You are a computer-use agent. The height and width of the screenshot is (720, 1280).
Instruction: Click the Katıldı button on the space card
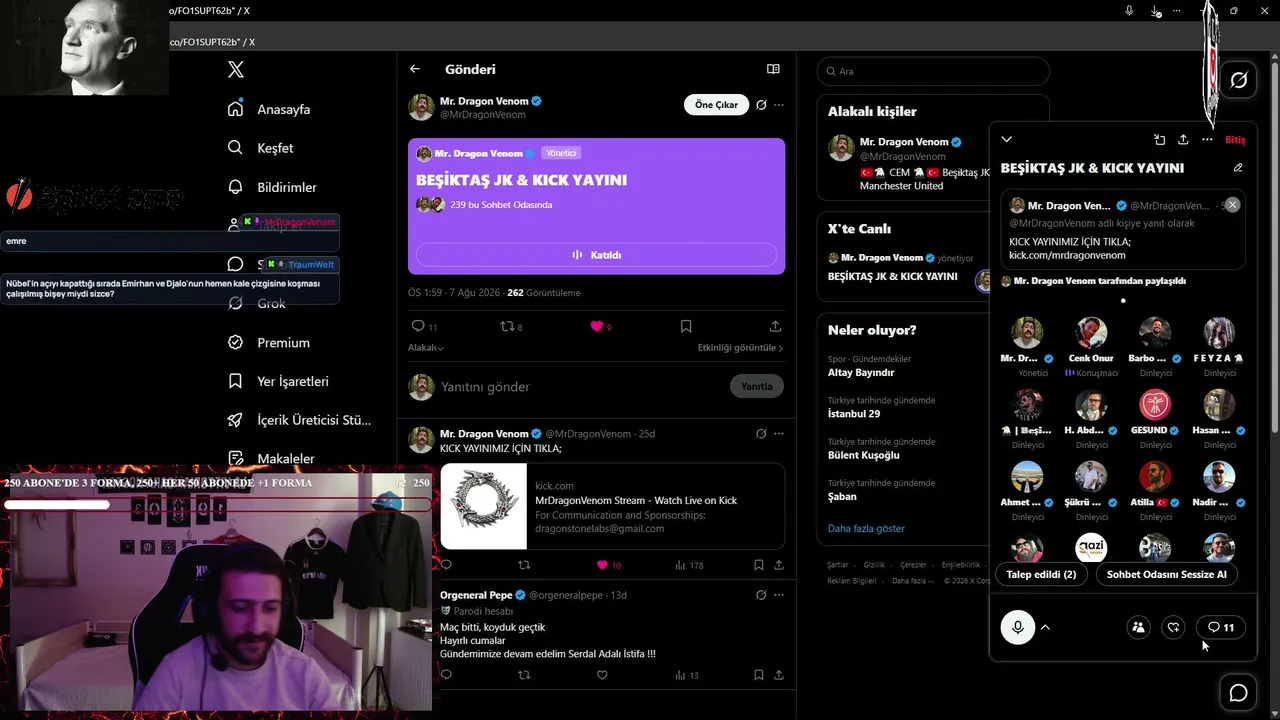pyautogui.click(x=596, y=255)
